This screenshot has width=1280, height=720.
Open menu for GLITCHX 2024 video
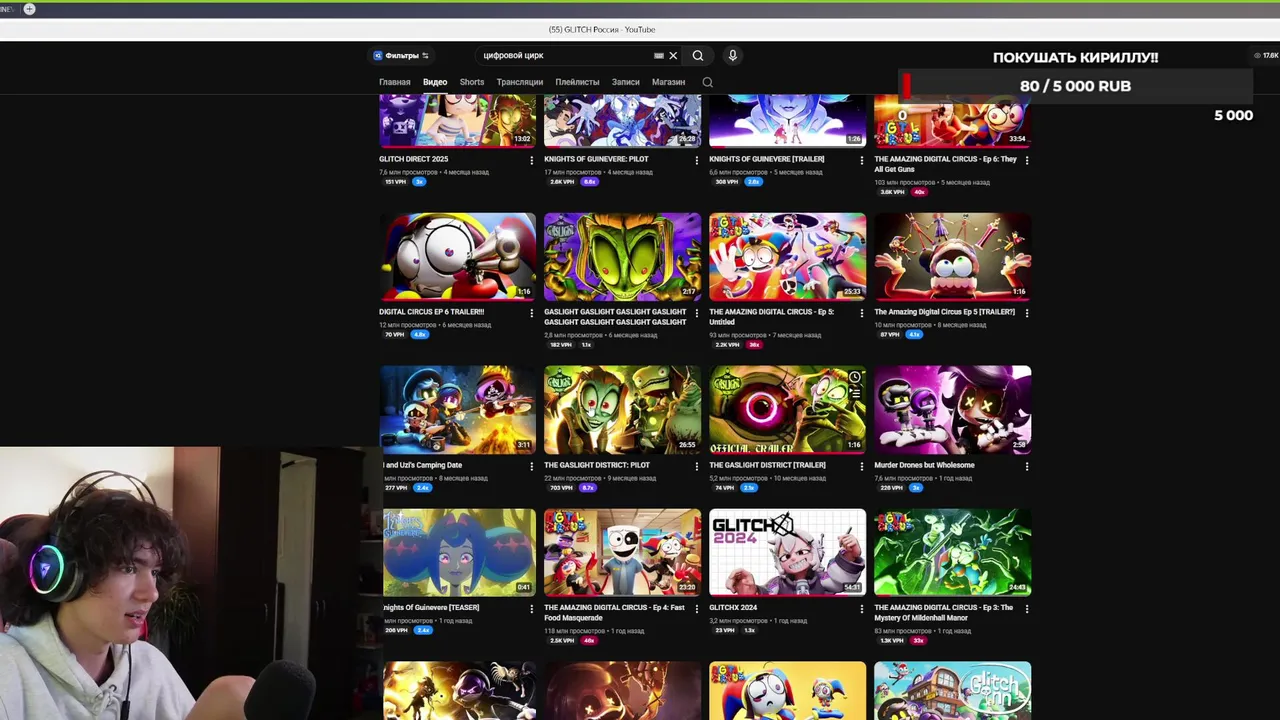click(862, 609)
